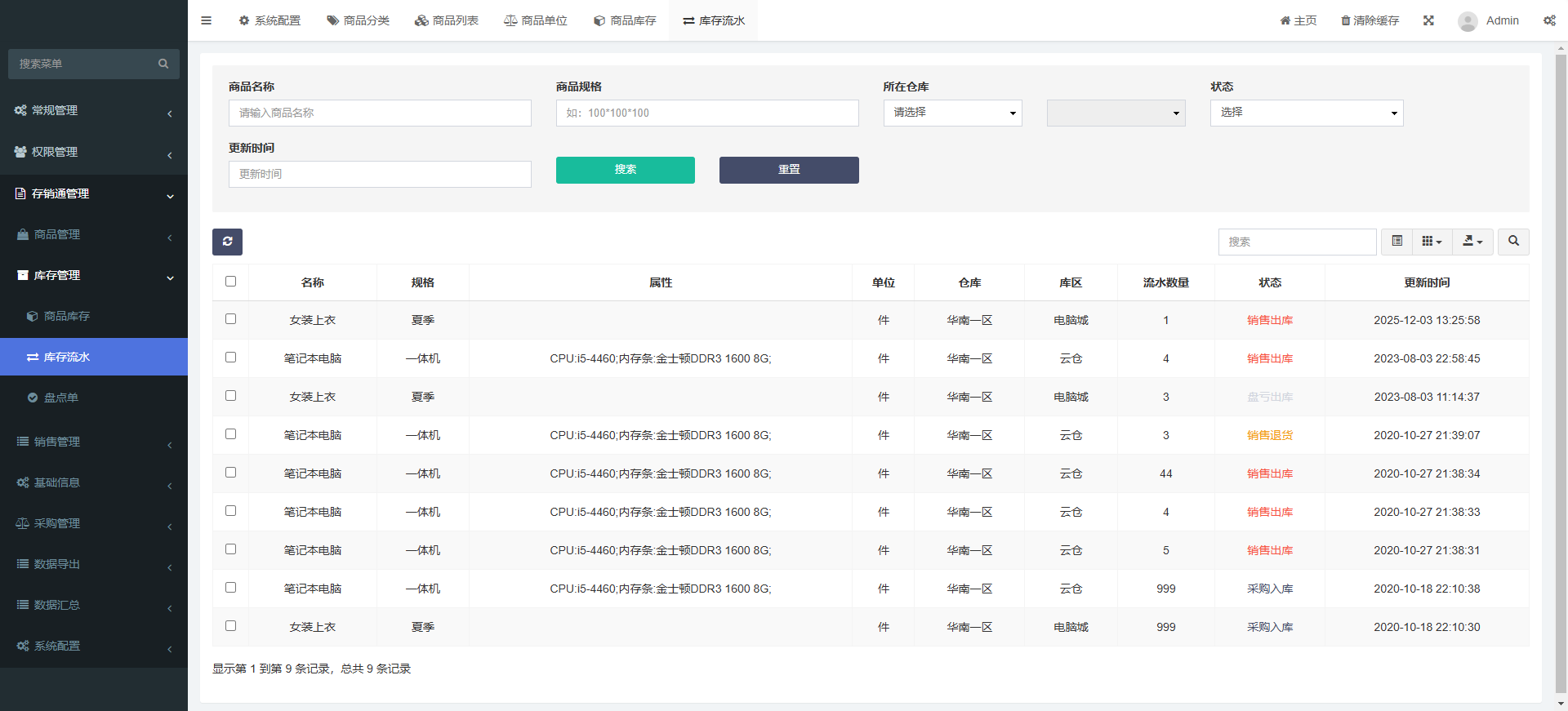Click the 商品名称 input field

[x=380, y=113]
